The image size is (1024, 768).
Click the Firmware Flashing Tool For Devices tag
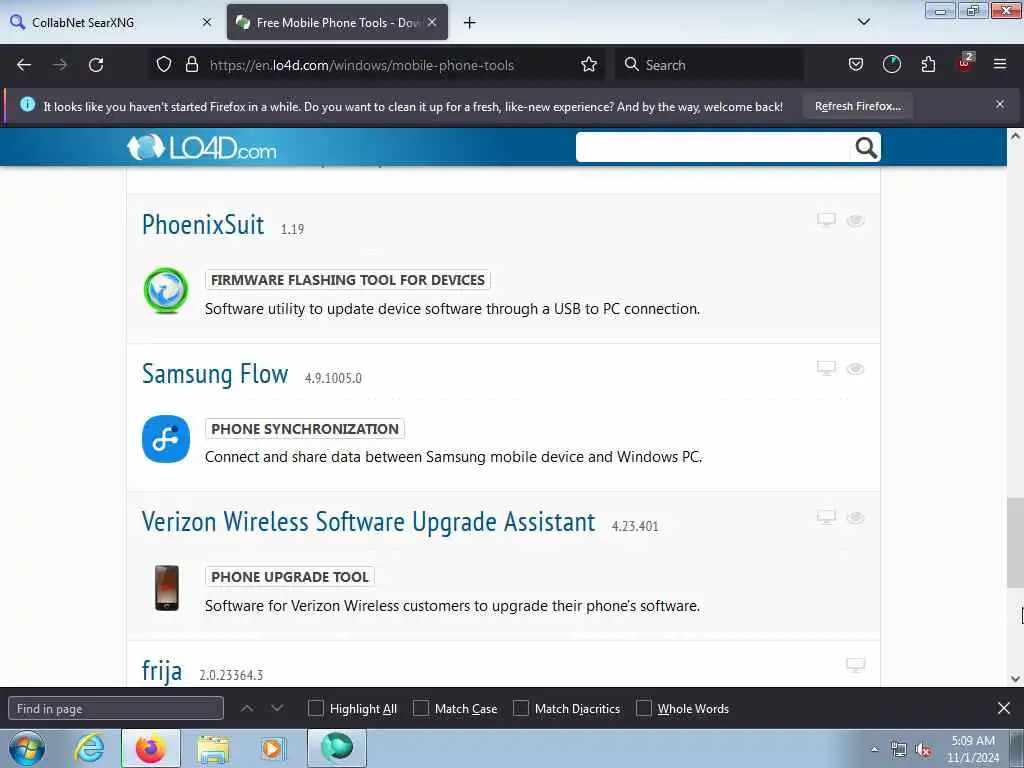(x=347, y=280)
